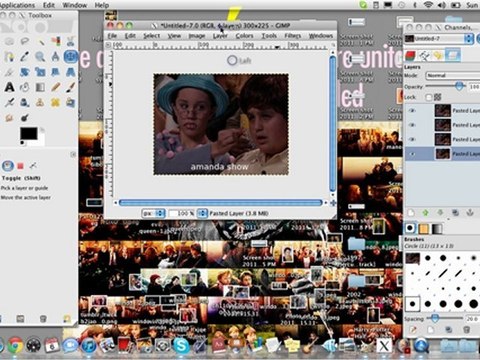Select the Scissors Select tool

click(x=70, y=41)
